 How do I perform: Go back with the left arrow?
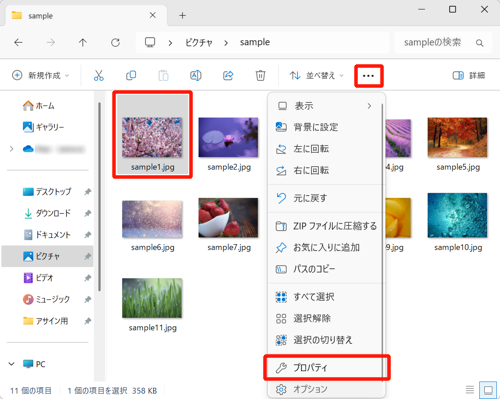coord(18,43)
